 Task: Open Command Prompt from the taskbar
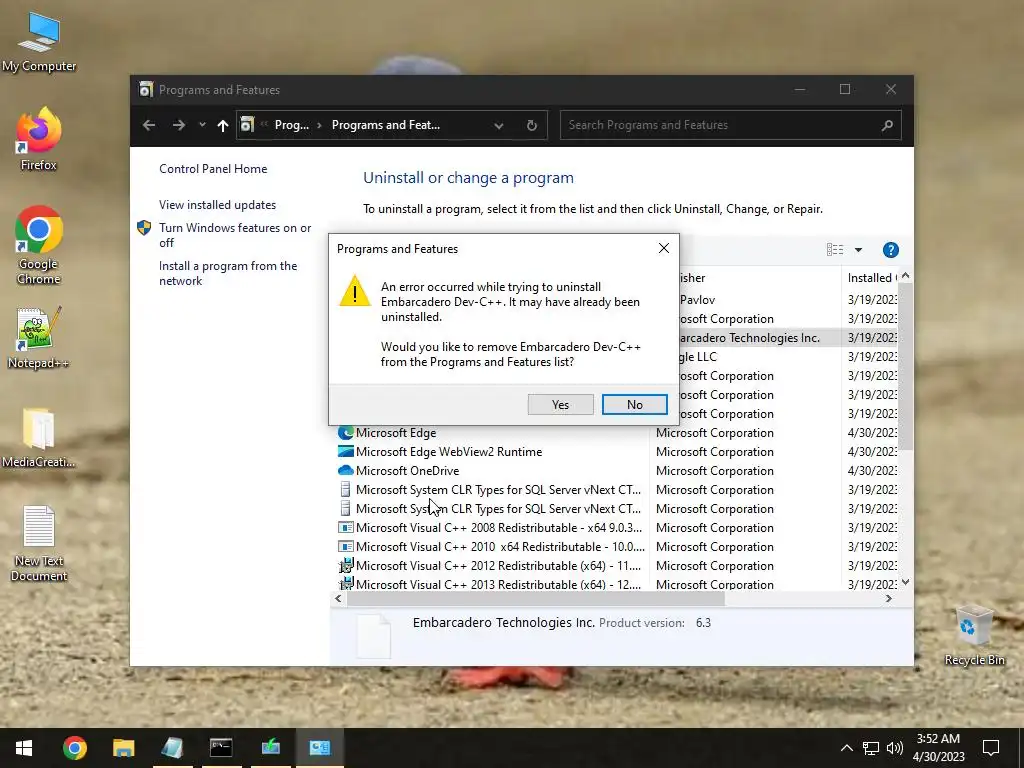(x=221, y=748)
